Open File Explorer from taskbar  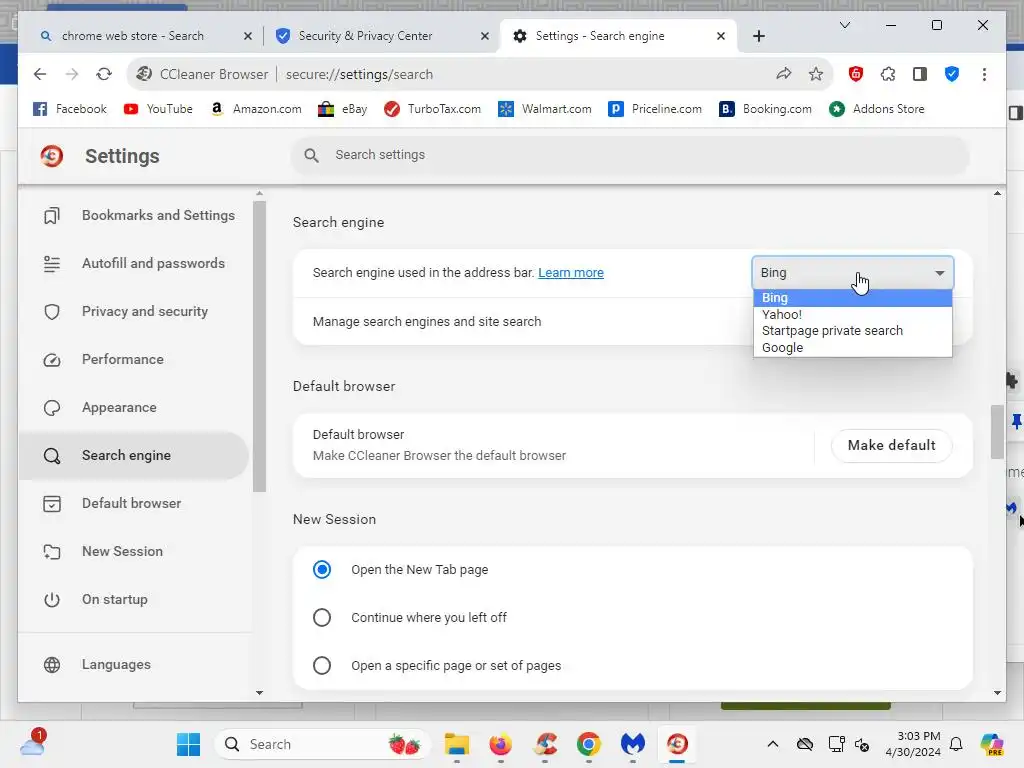[456, 744]
